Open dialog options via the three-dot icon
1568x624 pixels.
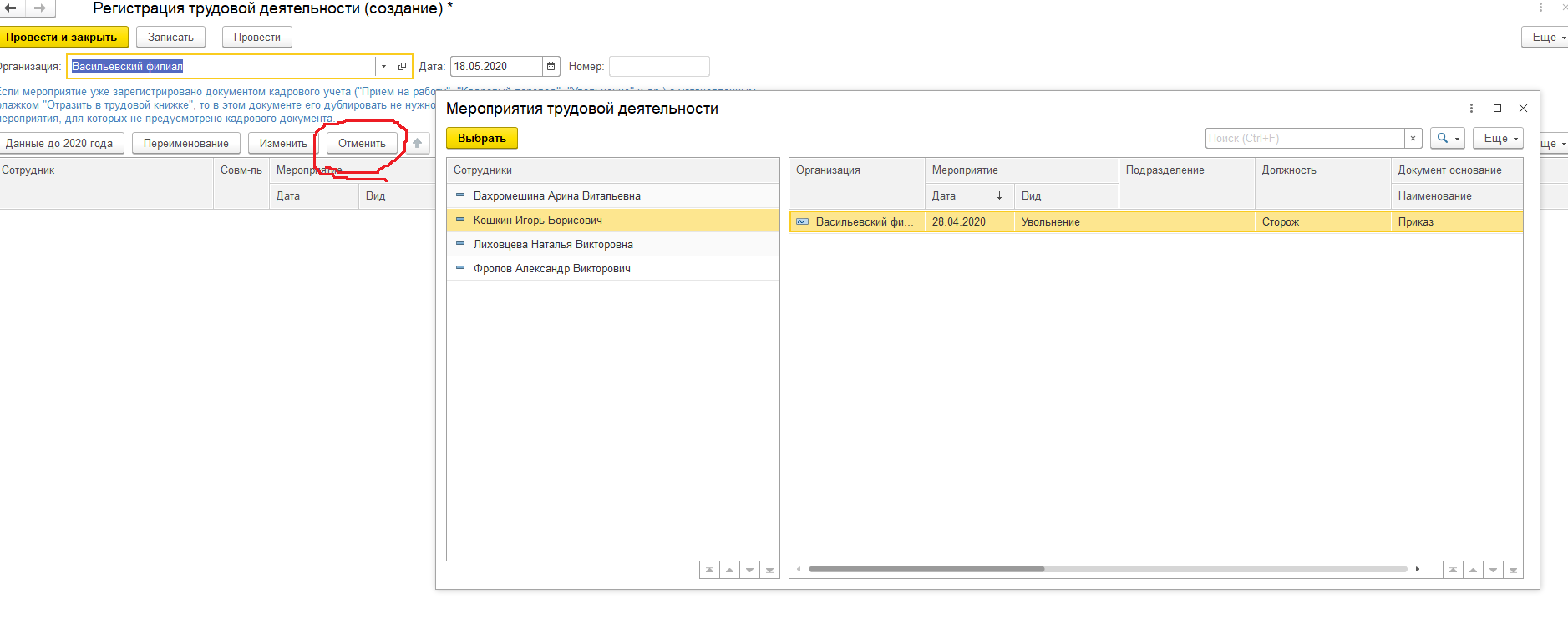point(1471,109)
